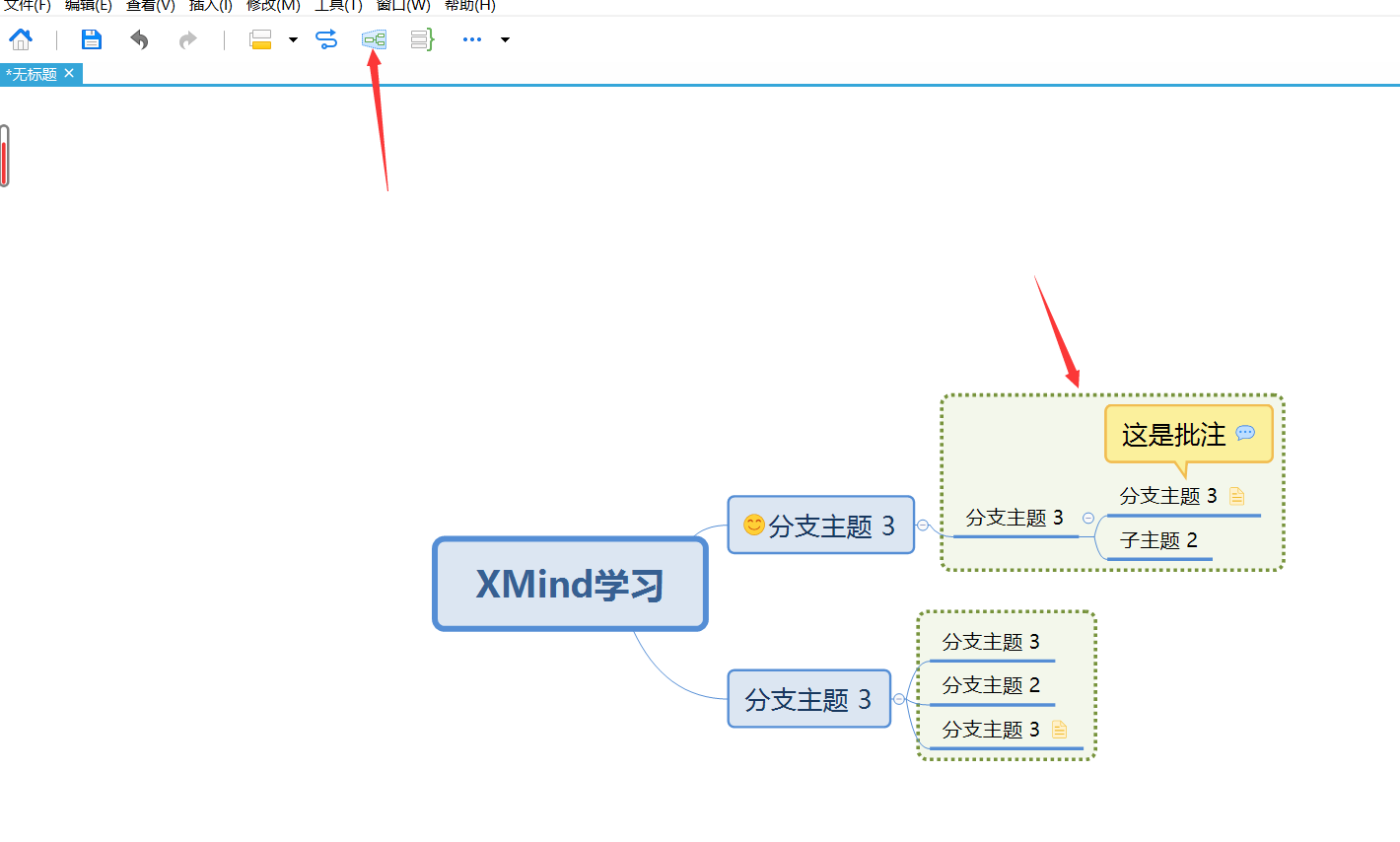Open the notes icon beside upper 分支主题 3
Viewport: 1400px width, 842px height.
[1236, 496]
